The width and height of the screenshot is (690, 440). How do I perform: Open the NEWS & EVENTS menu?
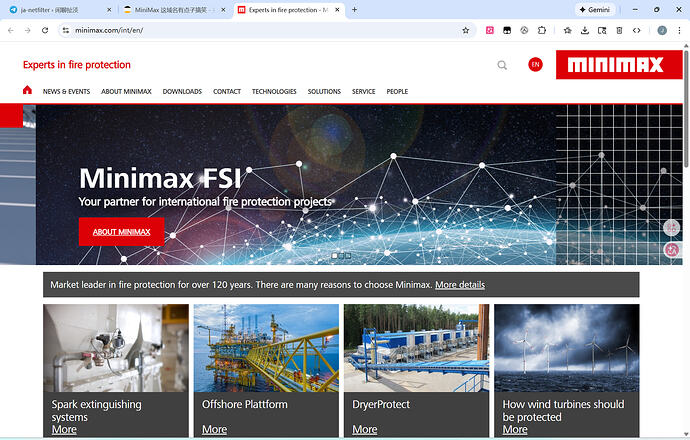[x=66, y=92]
